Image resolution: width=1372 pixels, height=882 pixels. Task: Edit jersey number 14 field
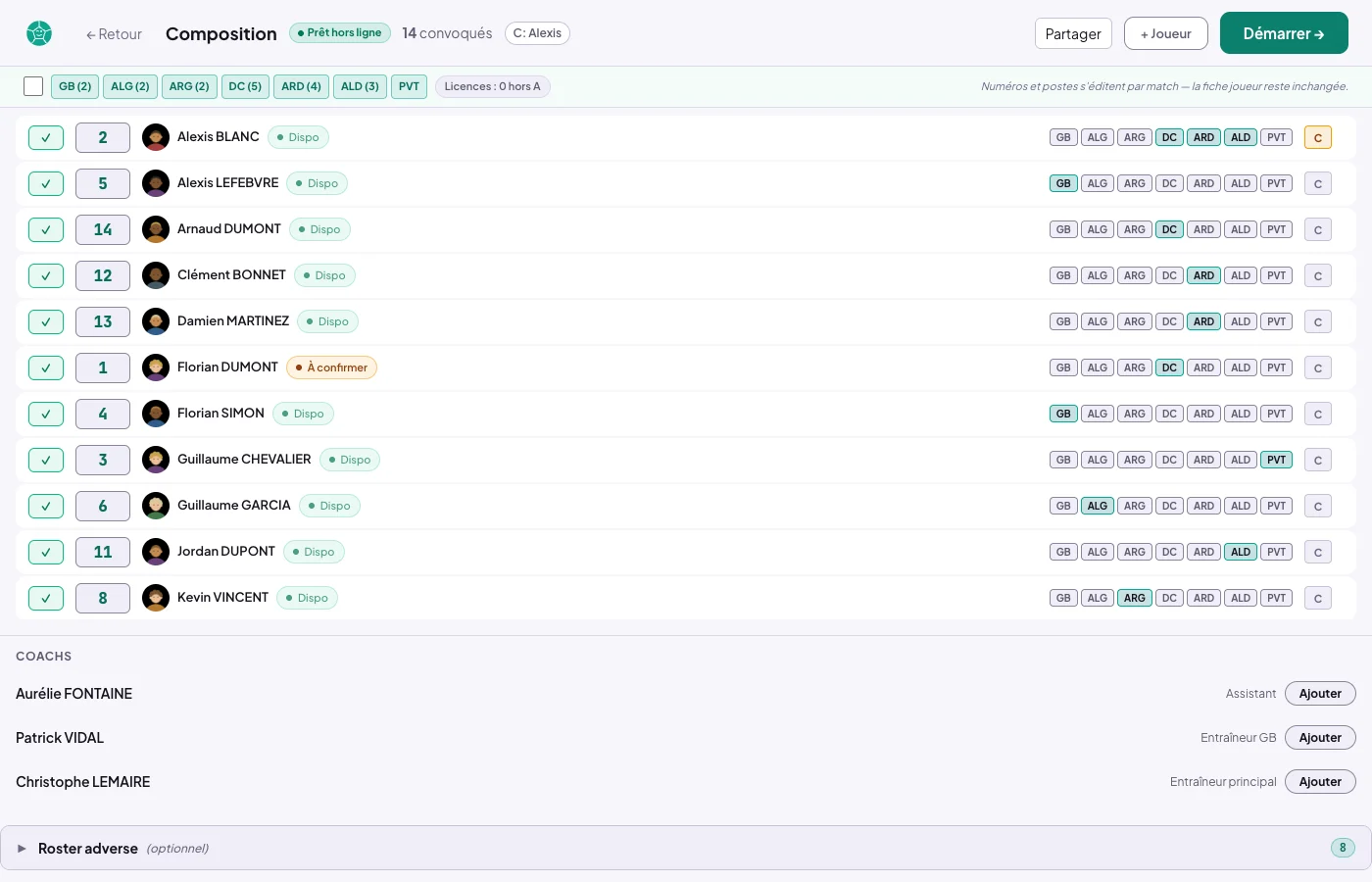pyautogui.click(x=103, y=229)
